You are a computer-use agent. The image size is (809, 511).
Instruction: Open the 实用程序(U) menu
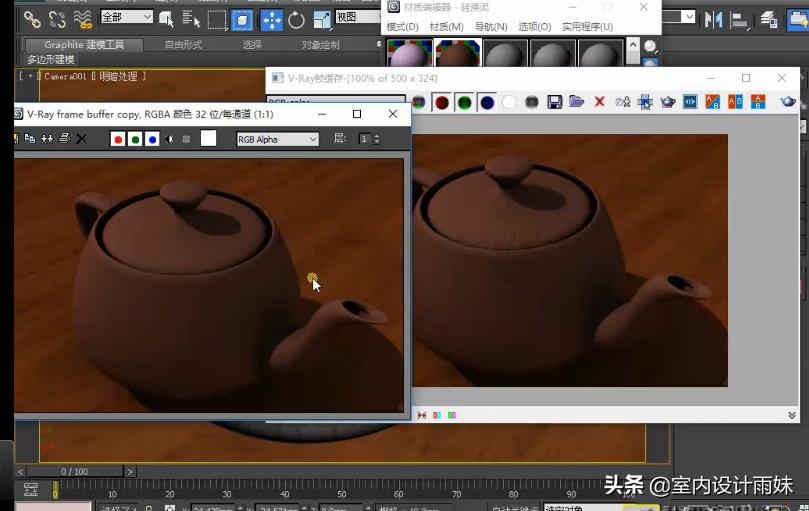pyautogui.click(x=585, y=27)
